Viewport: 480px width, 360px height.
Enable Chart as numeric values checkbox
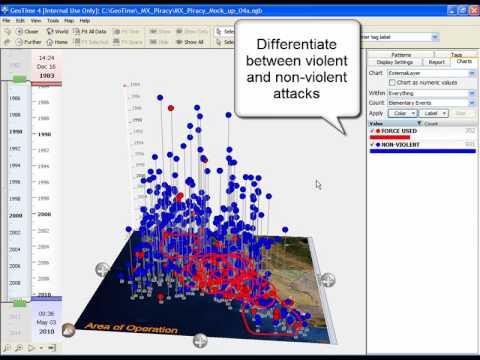coord(392,82)
